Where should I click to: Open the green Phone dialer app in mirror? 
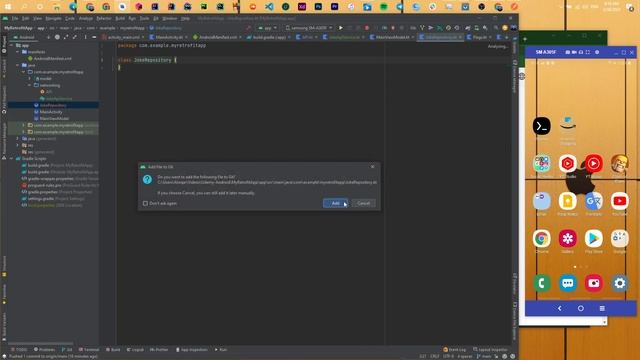pyautogui.click(x=542, y=283)
